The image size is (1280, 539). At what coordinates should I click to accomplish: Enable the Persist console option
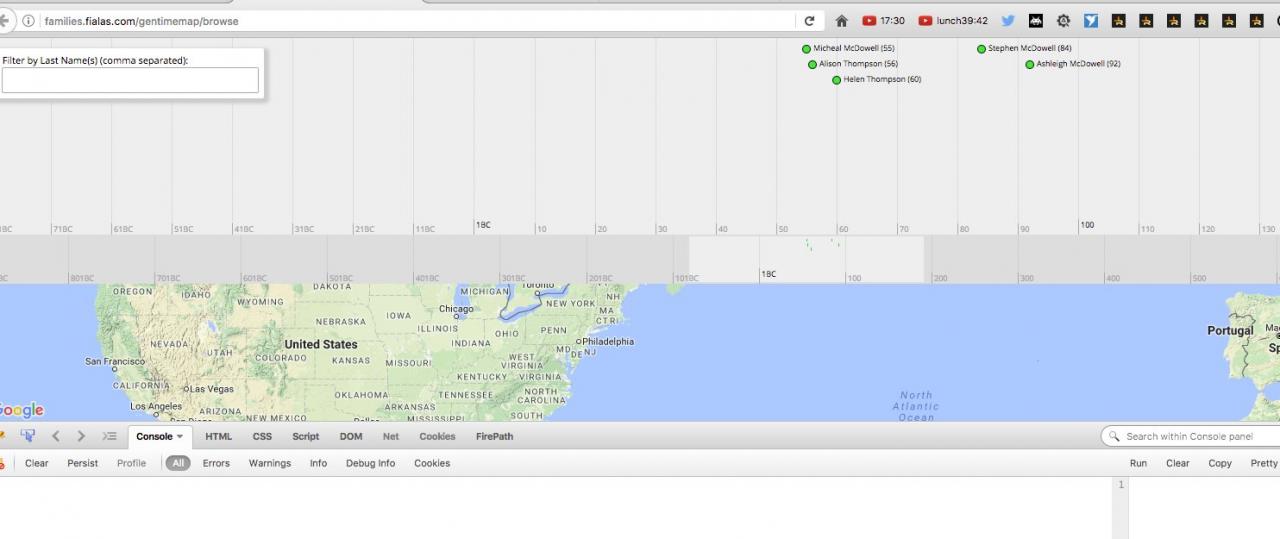coord(82,463)
